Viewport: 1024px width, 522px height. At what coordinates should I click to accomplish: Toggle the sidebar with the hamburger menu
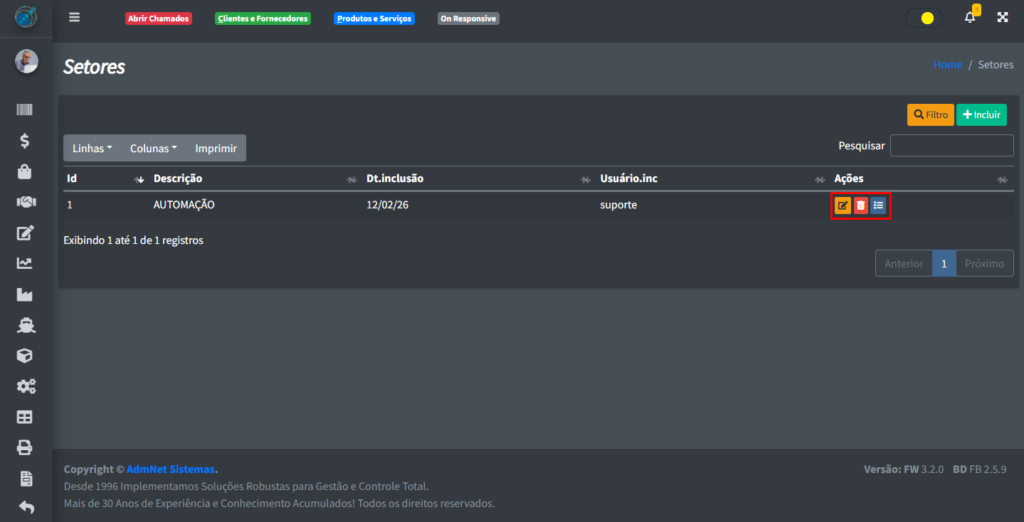74,18
